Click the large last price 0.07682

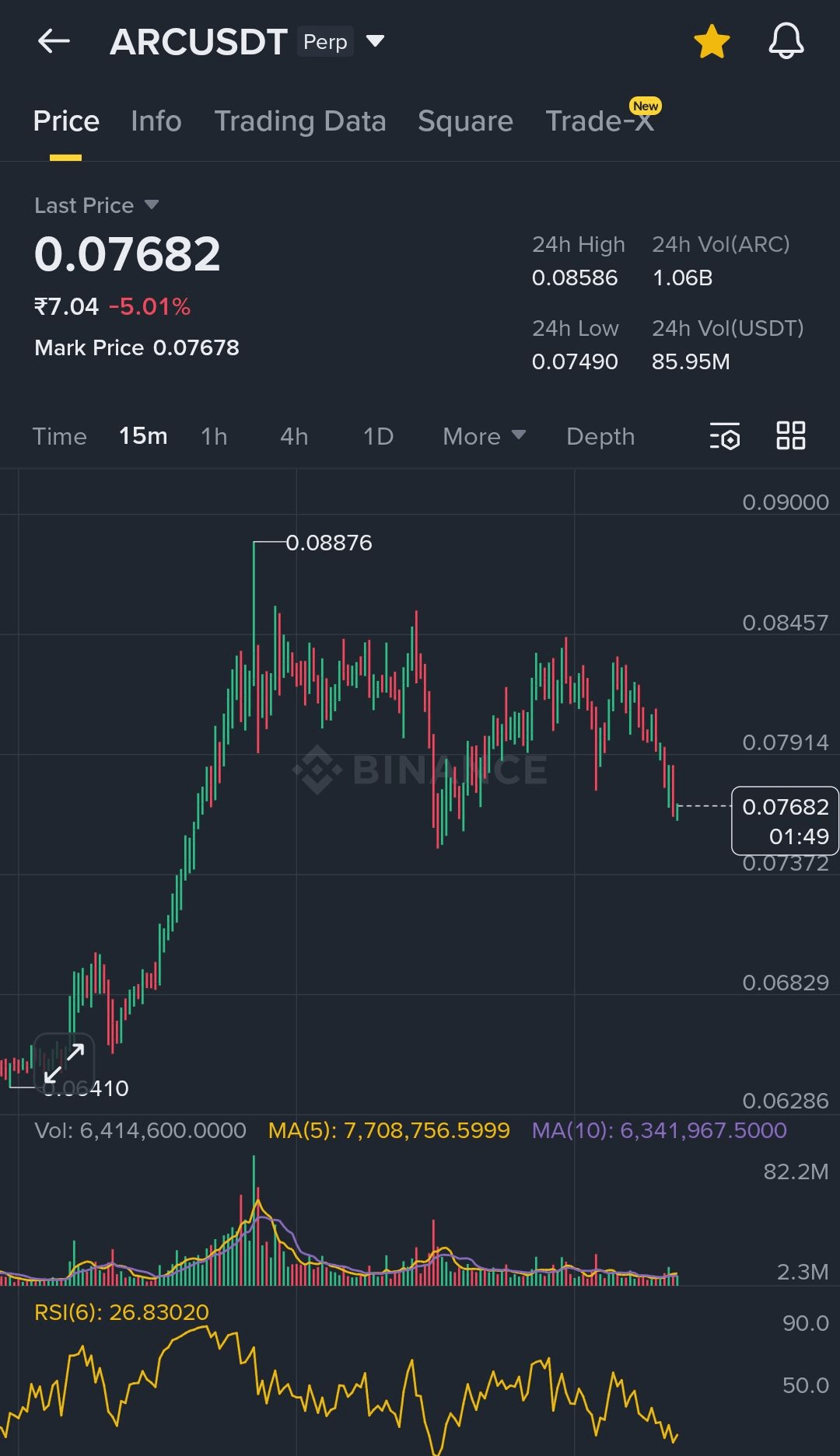tap(128, 254)
